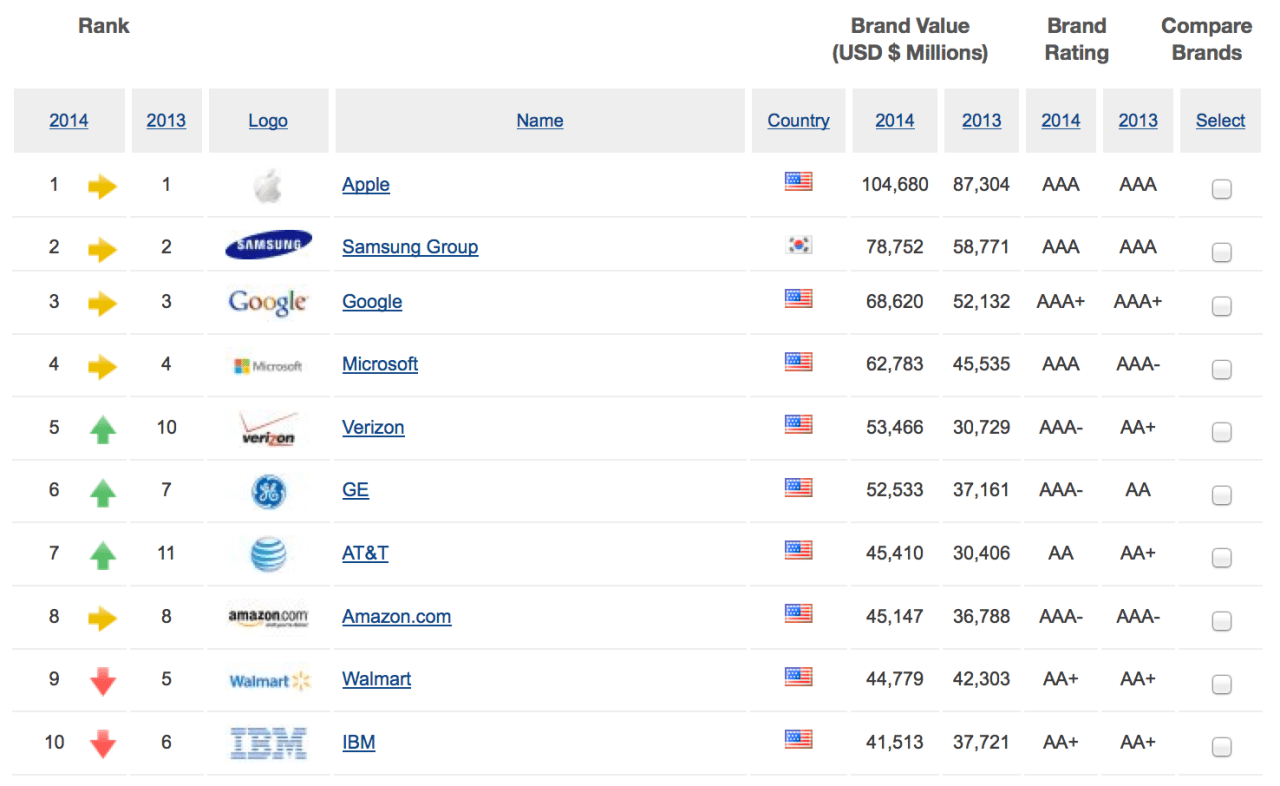Click Walmart's red down arrow

click(x=102, y=682)
